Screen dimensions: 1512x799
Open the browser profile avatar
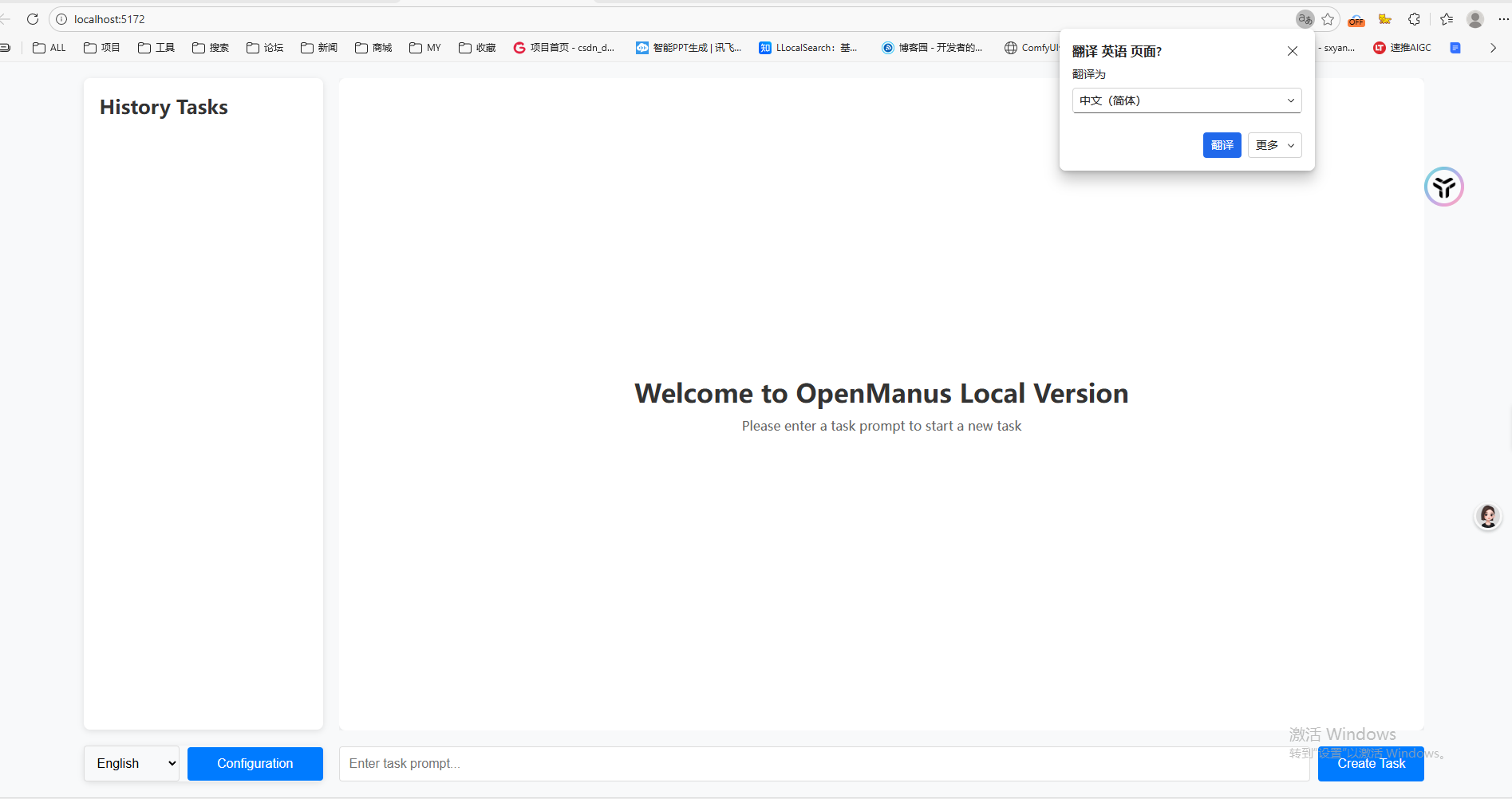(x=1475, y=19)
